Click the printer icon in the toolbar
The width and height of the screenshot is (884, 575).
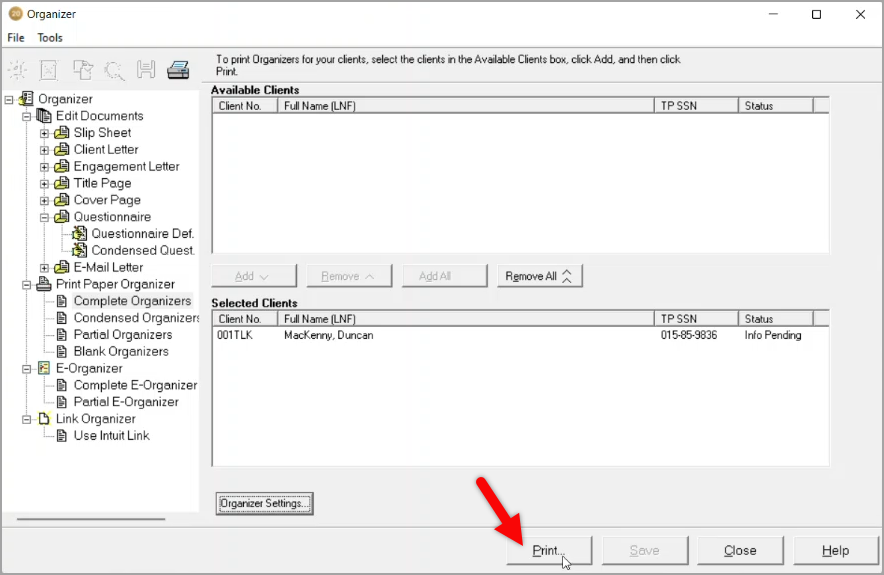click(x=178, y=70)
